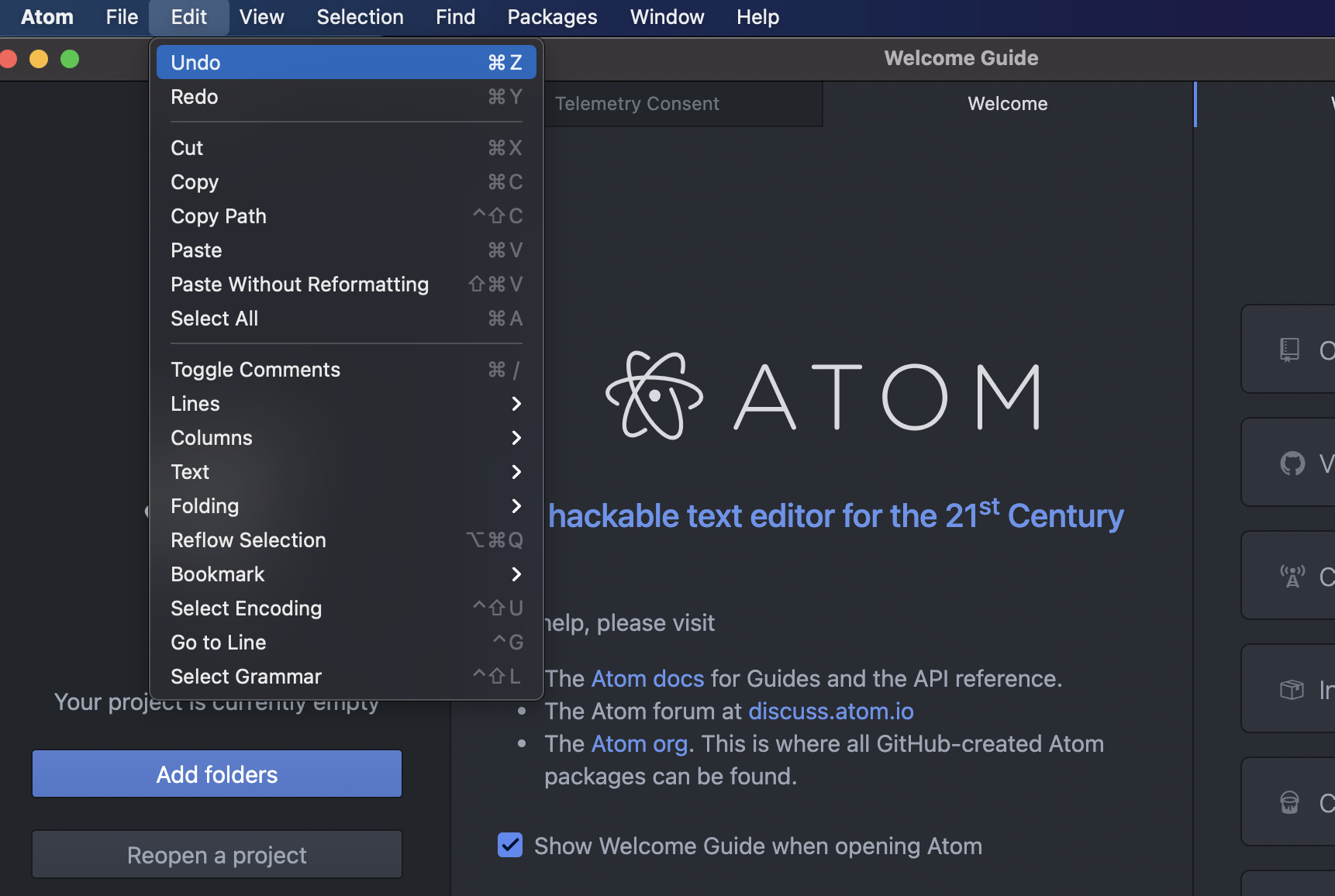Screen dimensions: 1335x896
Task: Uncheck Show Welcome Guide when opening Atom
Action: (x=510, y=845)
